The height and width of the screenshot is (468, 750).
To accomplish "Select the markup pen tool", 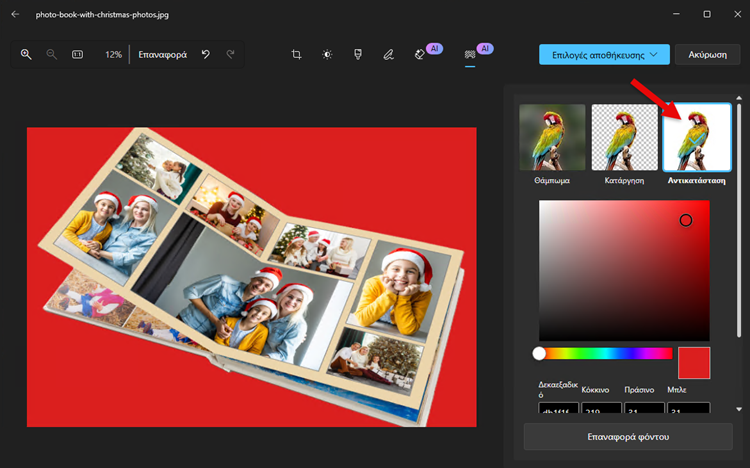I will click(388, 54).
